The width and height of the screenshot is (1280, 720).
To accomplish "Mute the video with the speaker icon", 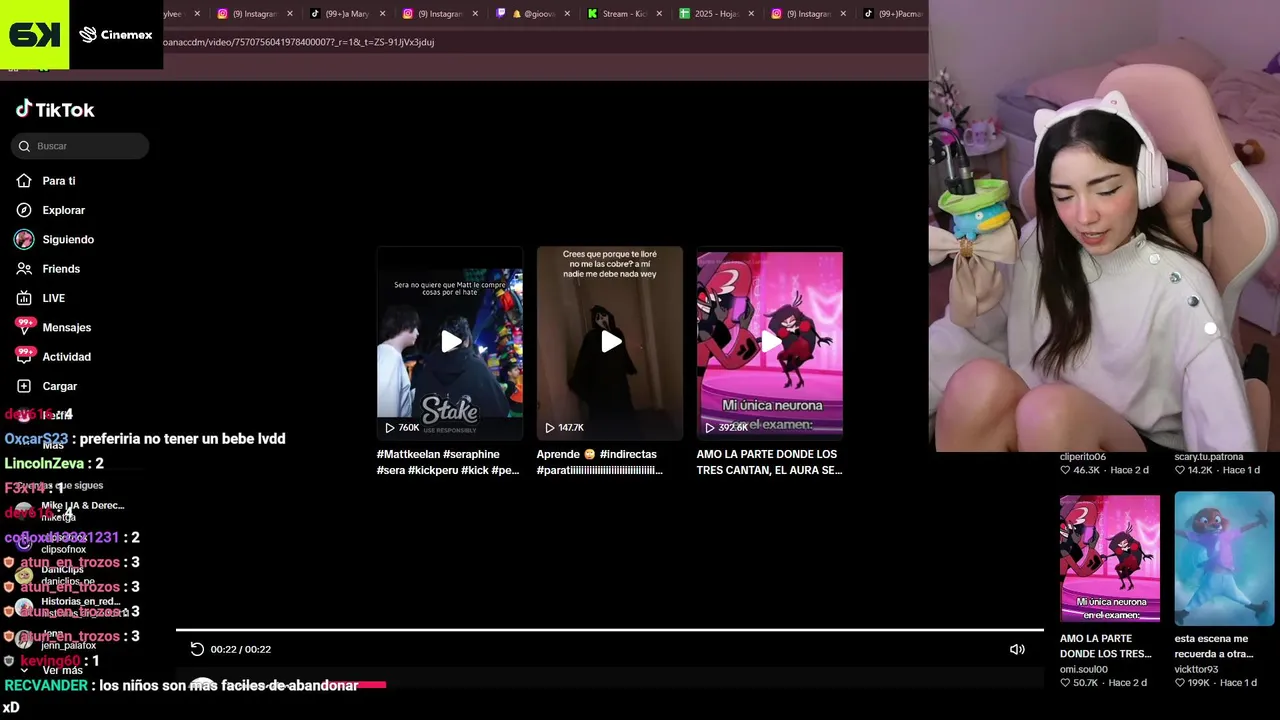I will pyautogui.click(x=1017, y=649).
